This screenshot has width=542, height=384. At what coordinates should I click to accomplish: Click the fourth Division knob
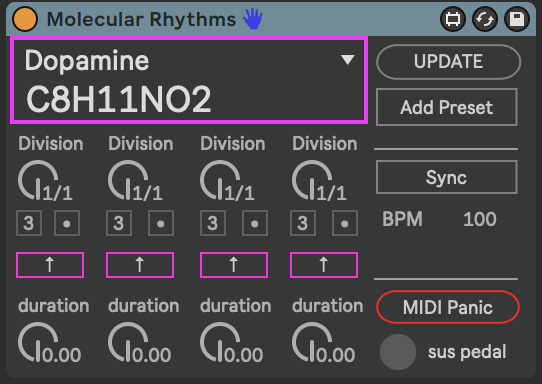[x=312, y=180]
